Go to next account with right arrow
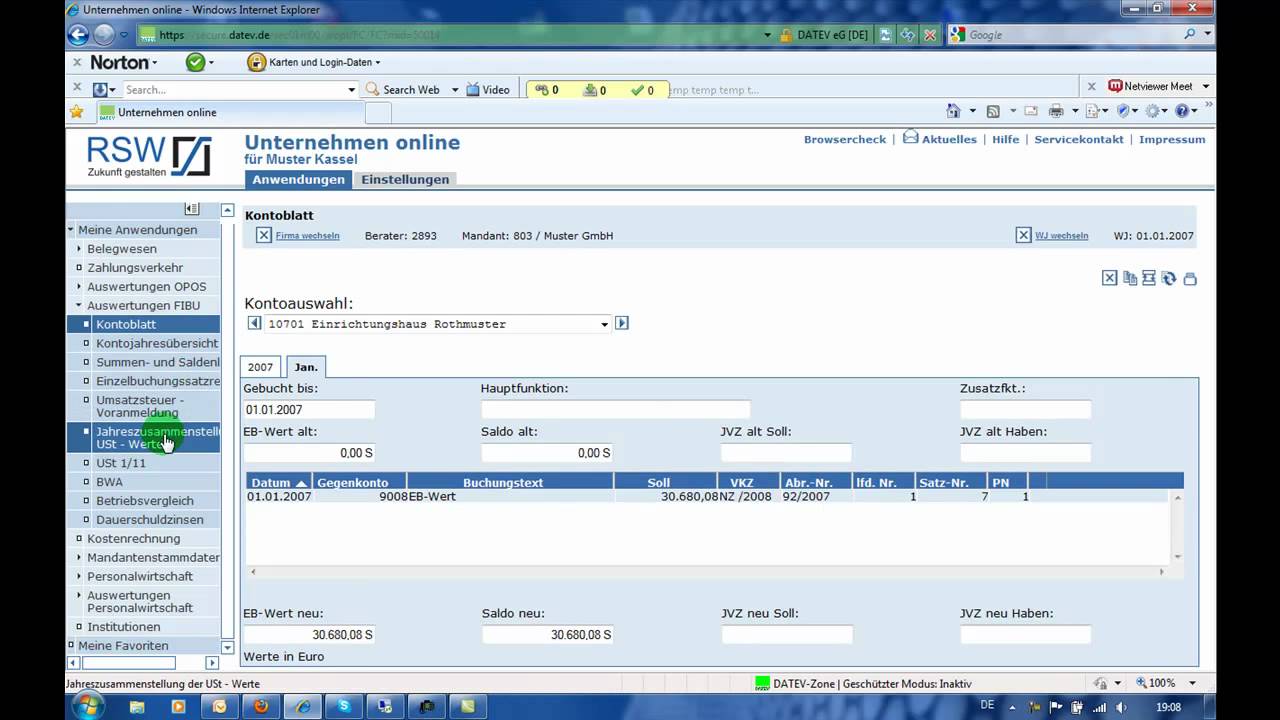 click(622, 323)
